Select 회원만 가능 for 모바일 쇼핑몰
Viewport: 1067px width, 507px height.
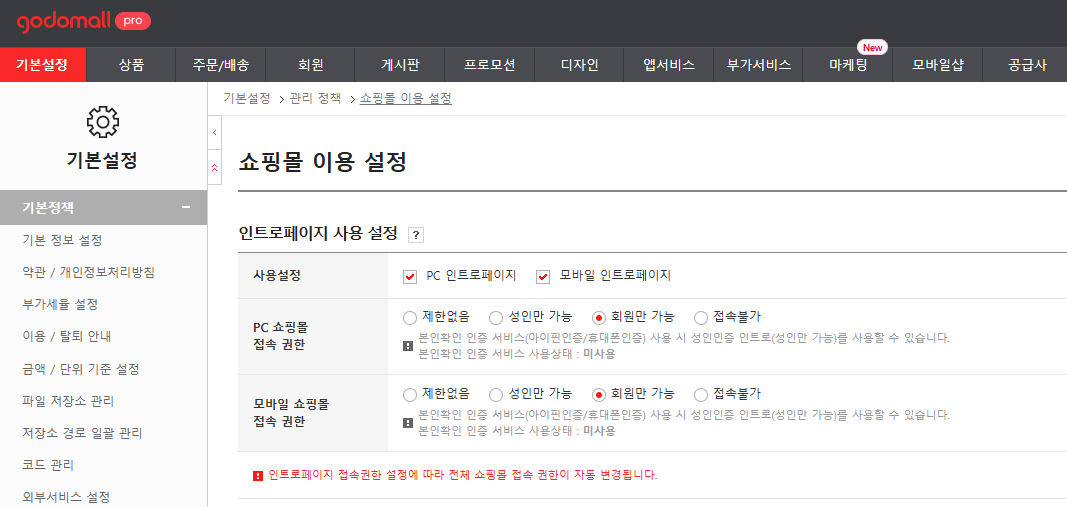coord(599,394)
